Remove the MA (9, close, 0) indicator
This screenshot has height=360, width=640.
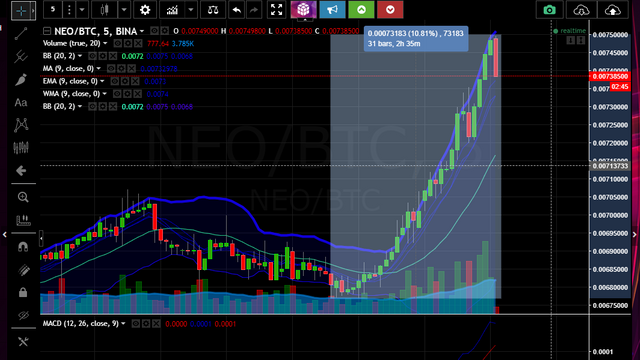[x=131, y=69]
